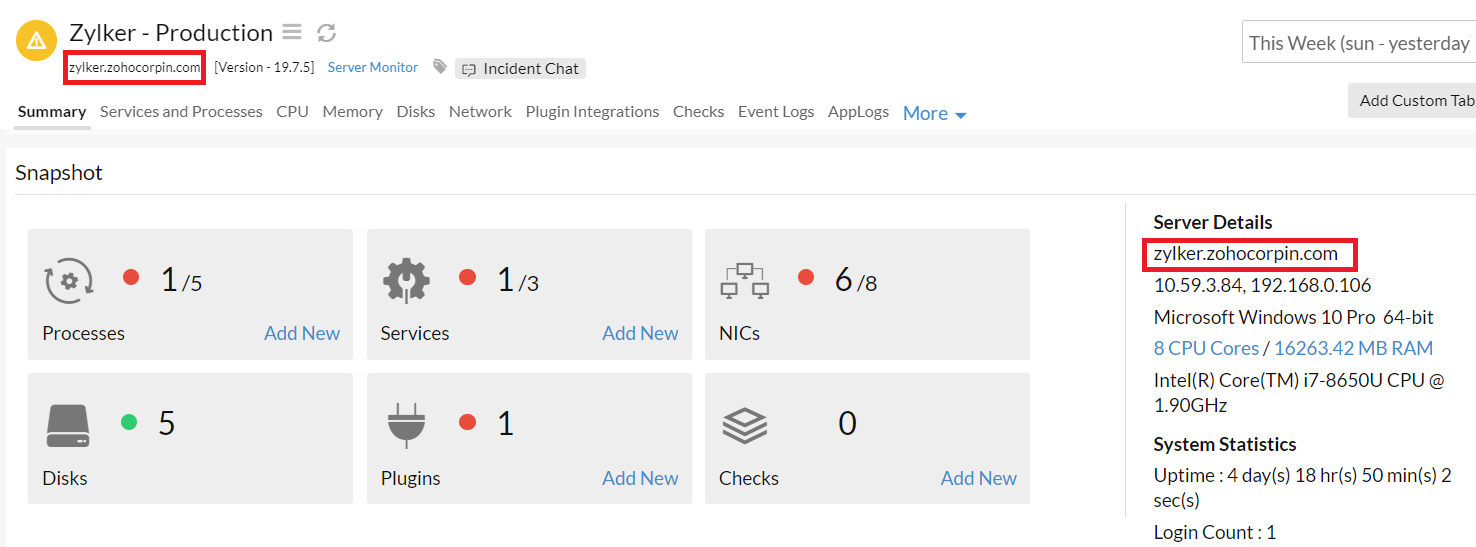Expand the More tabs dropdown

tap(934, 114)
